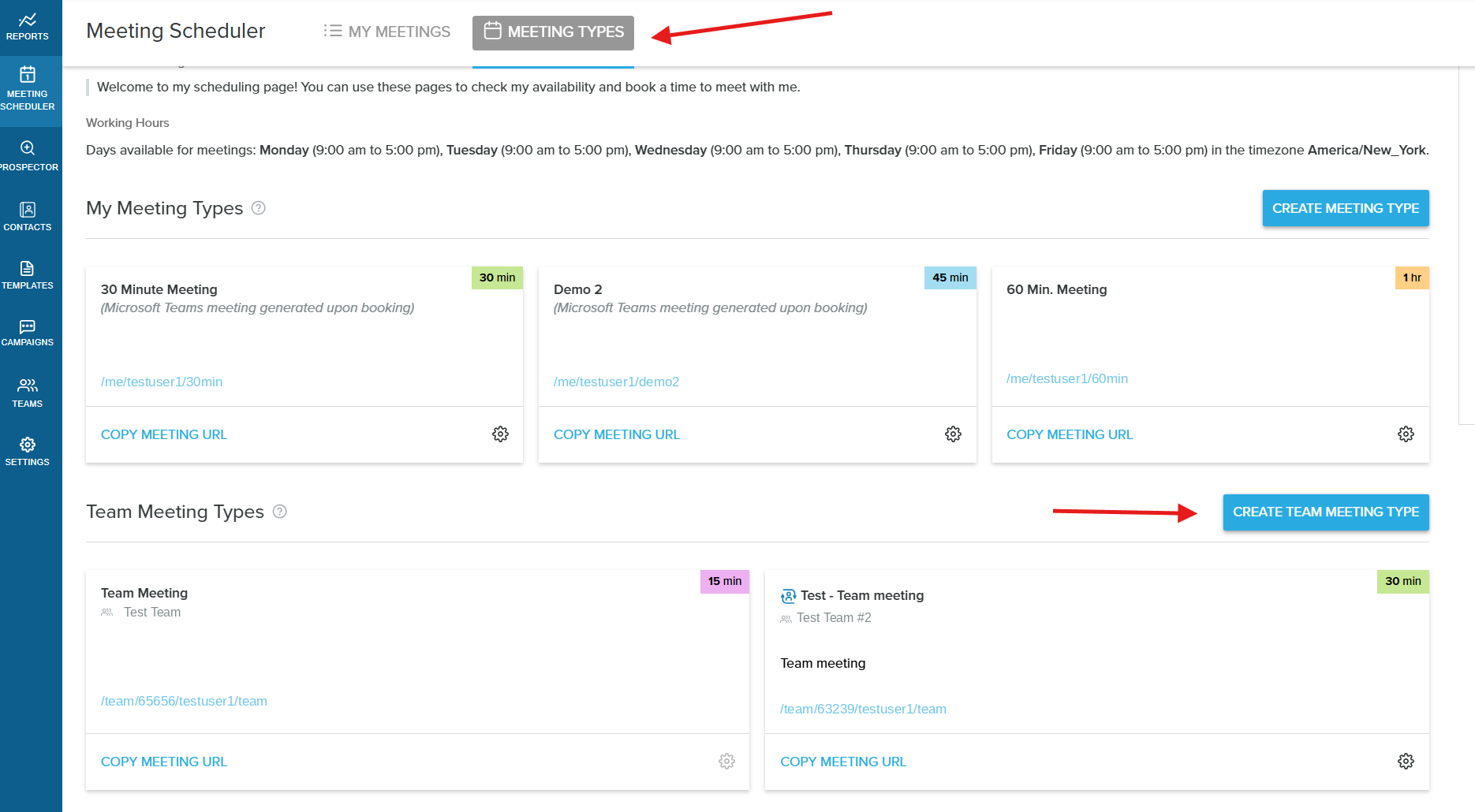The width and height of the screenshot is (1475, 812).
Task: Open Templates in the sidebar
Action: (28, 275)
